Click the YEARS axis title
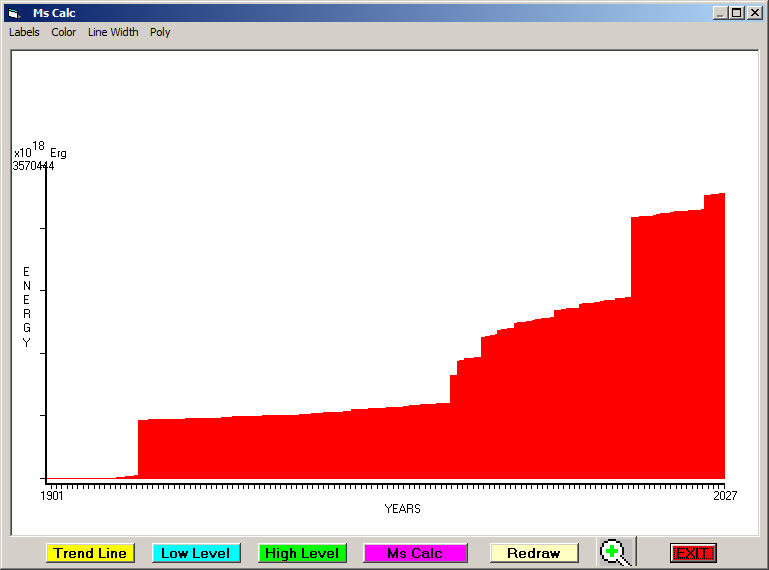The image size is (769, 570). pyautogui.click(x=402, y=509)
